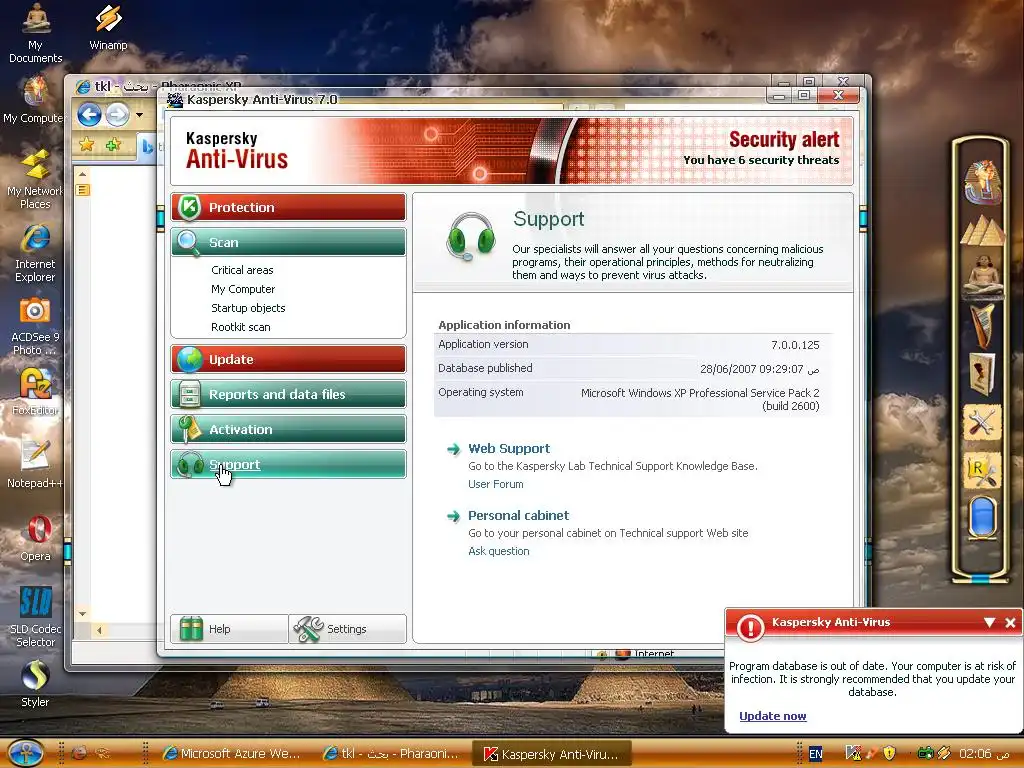This screenshot has width=1024, height=768.
Task: Click the Security alert banner text
Action: tap(784, 139)
